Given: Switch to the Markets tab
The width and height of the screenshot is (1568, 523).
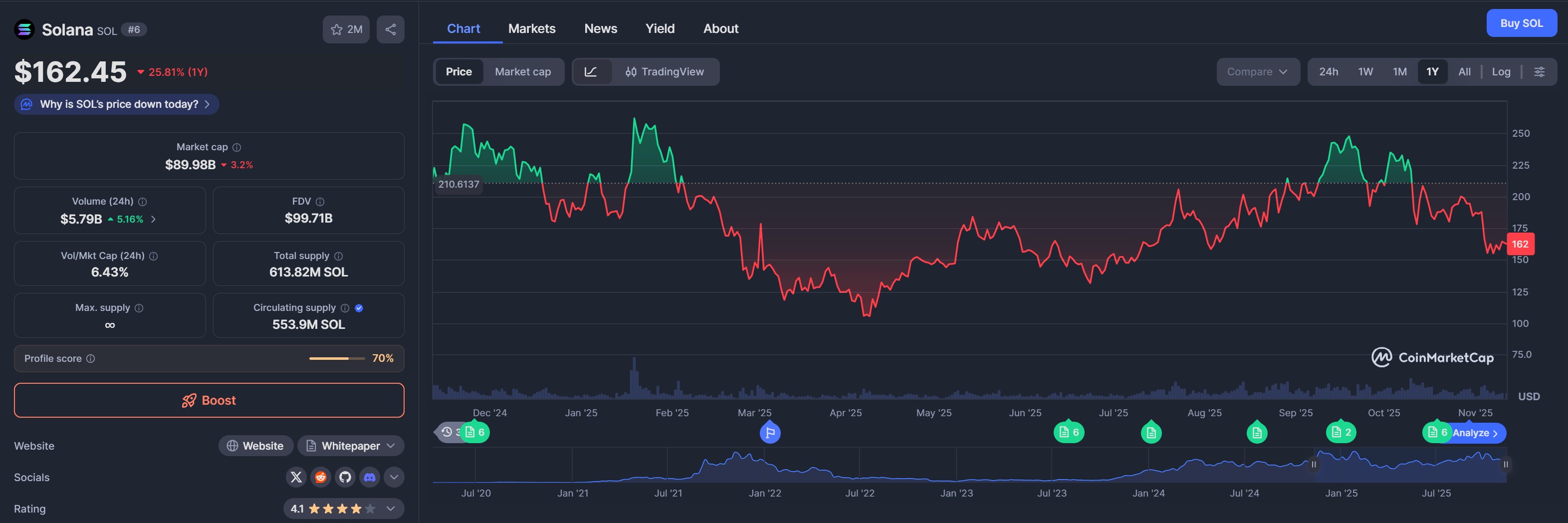Looking at the screenshot, I should click(531, 28).
